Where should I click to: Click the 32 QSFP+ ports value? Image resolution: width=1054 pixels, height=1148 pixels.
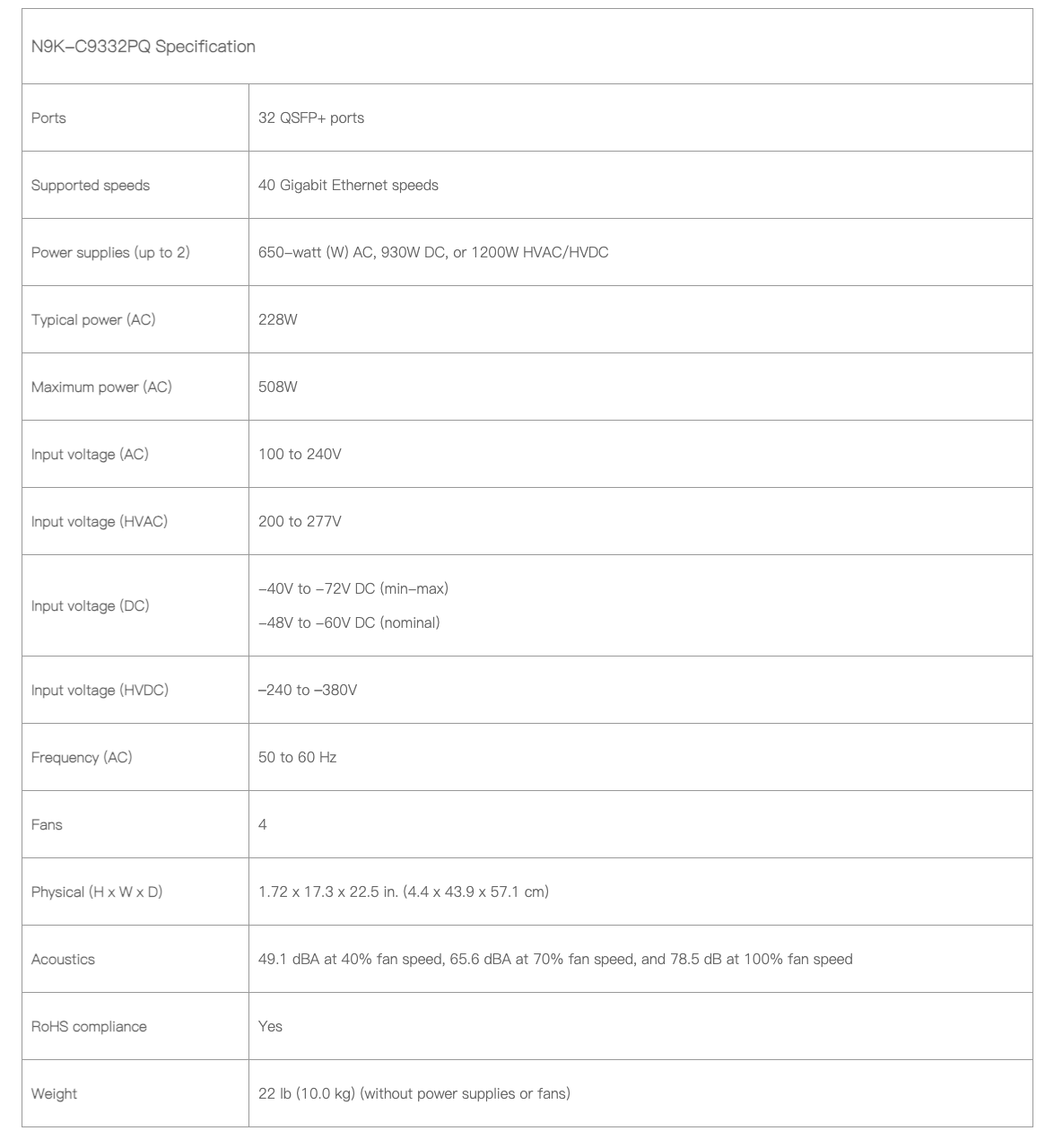point(311,117)
